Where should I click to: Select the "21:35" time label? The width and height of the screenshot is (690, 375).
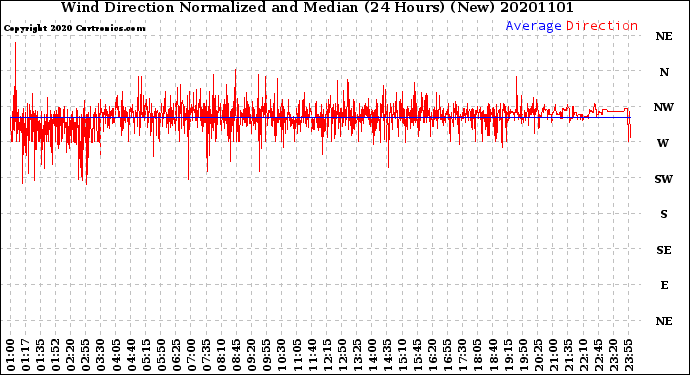567,355
